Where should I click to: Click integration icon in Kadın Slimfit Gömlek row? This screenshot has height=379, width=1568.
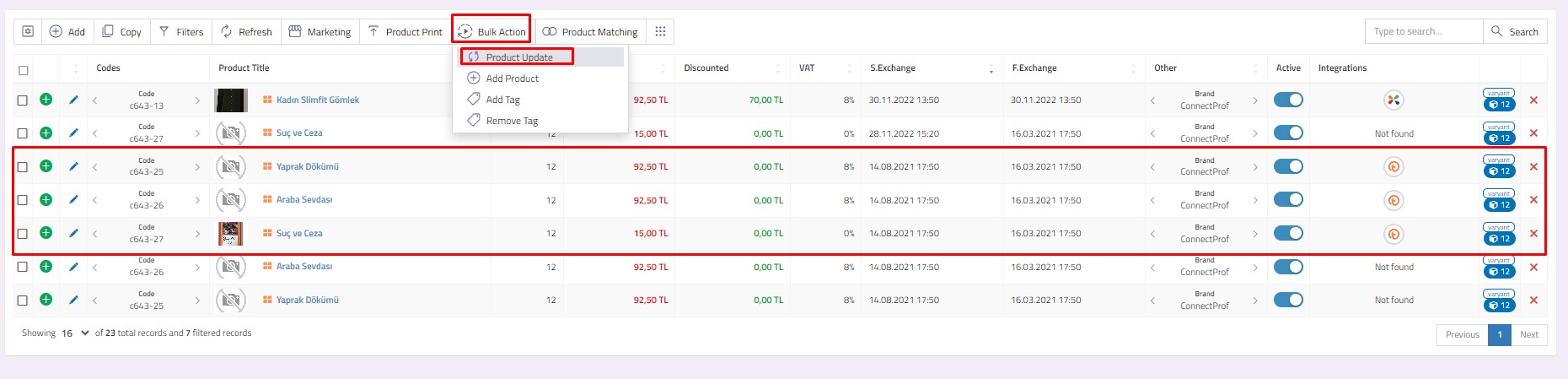(1393, 100)
